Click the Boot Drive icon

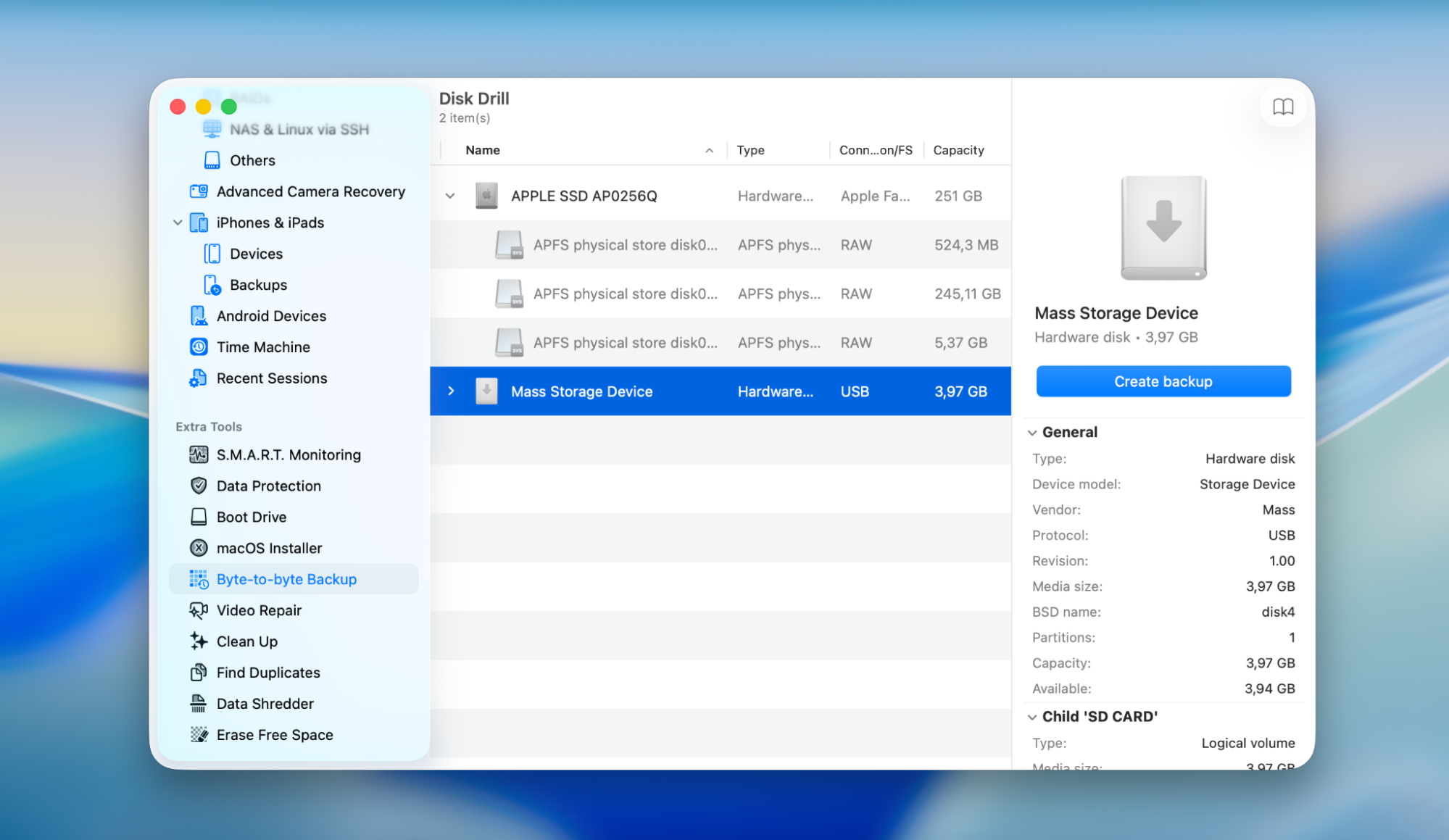coord(199,517)
